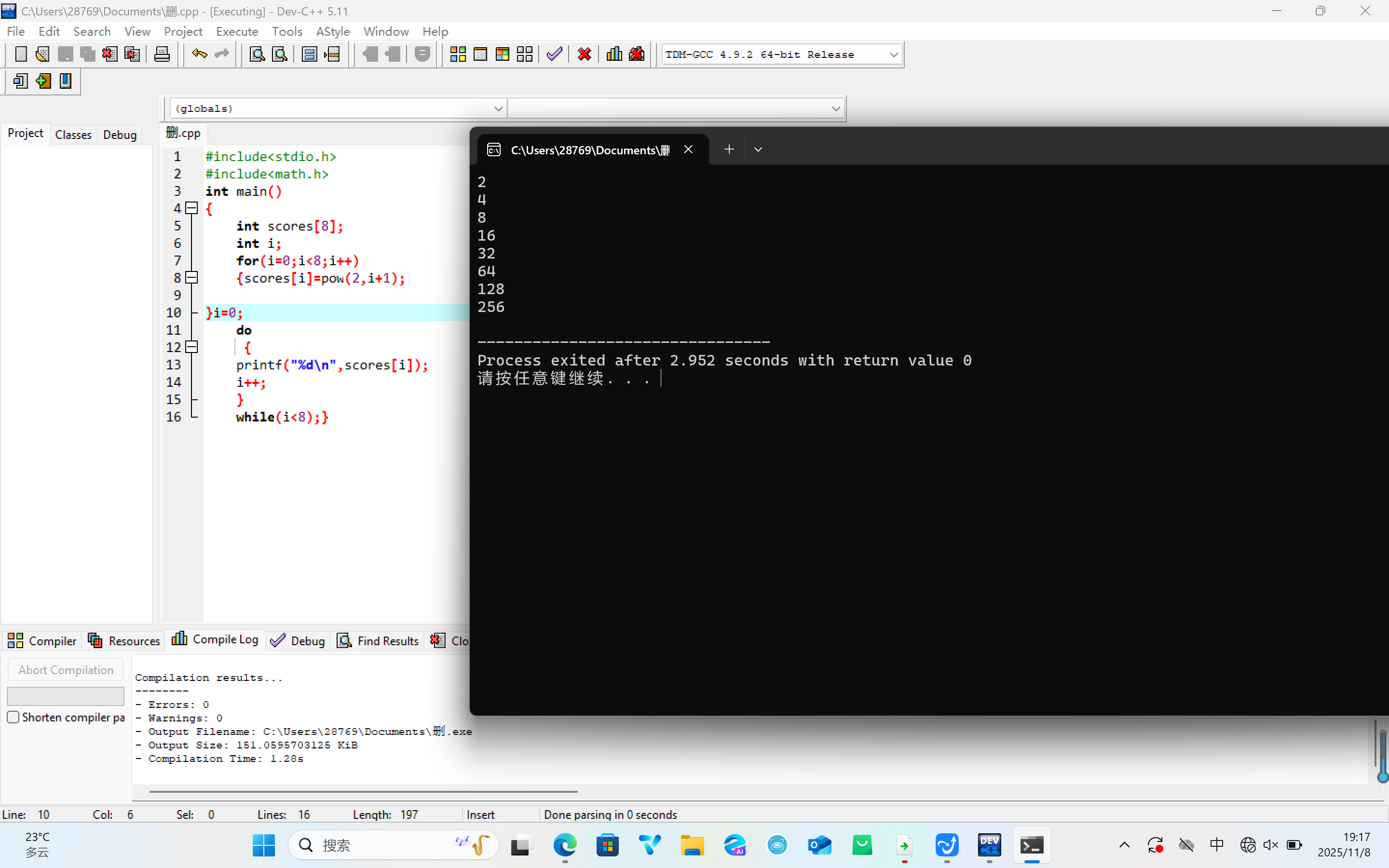Open the Execute menu
Viewport: 1389px width, 868px height.
coord(236,31)
